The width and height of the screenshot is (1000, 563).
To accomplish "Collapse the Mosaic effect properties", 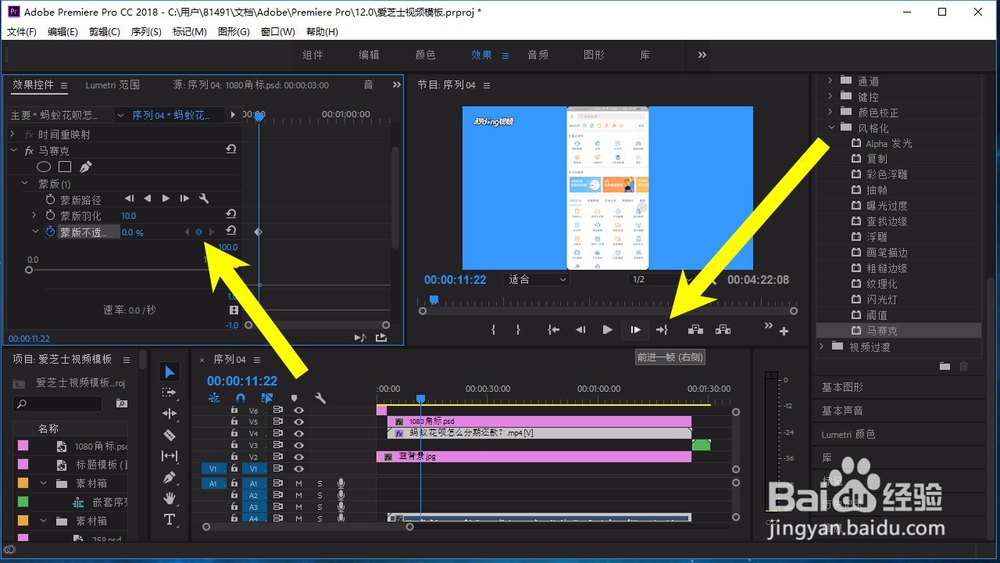I will coord(13,150).
